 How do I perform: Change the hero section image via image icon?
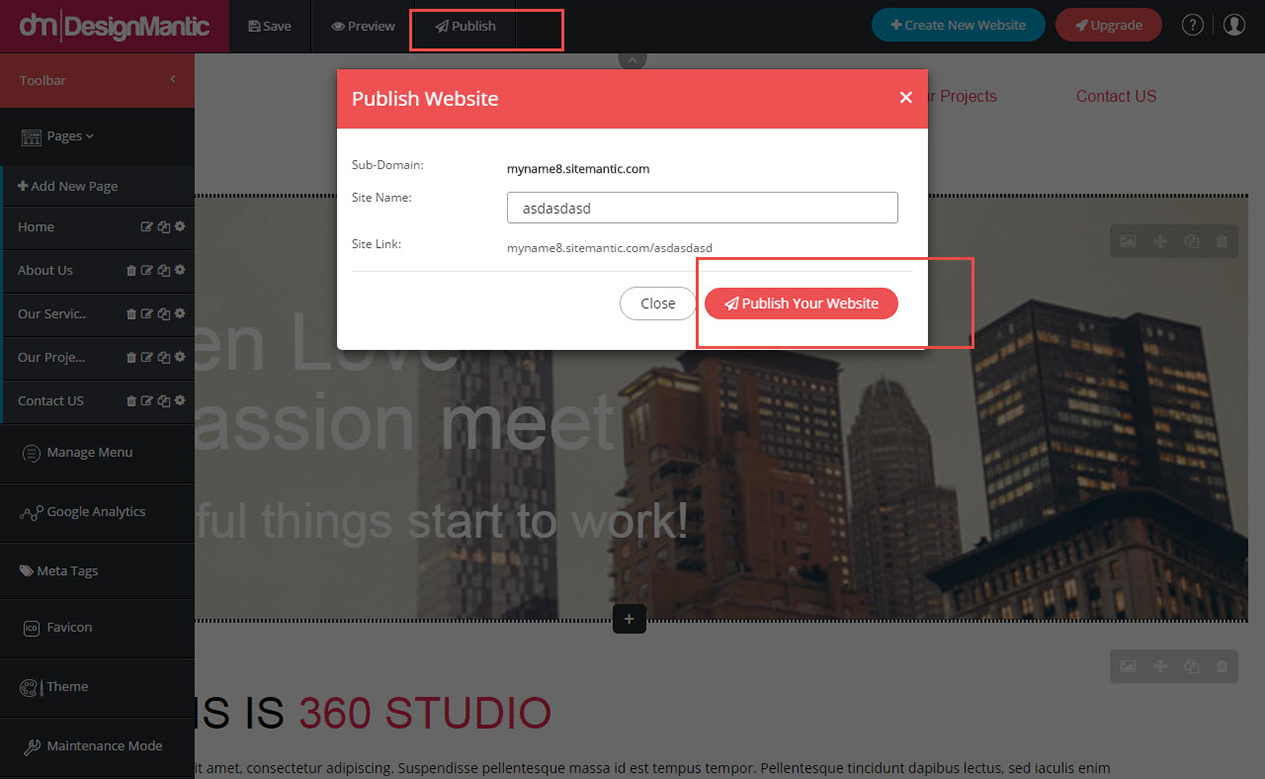(1128, 241)
